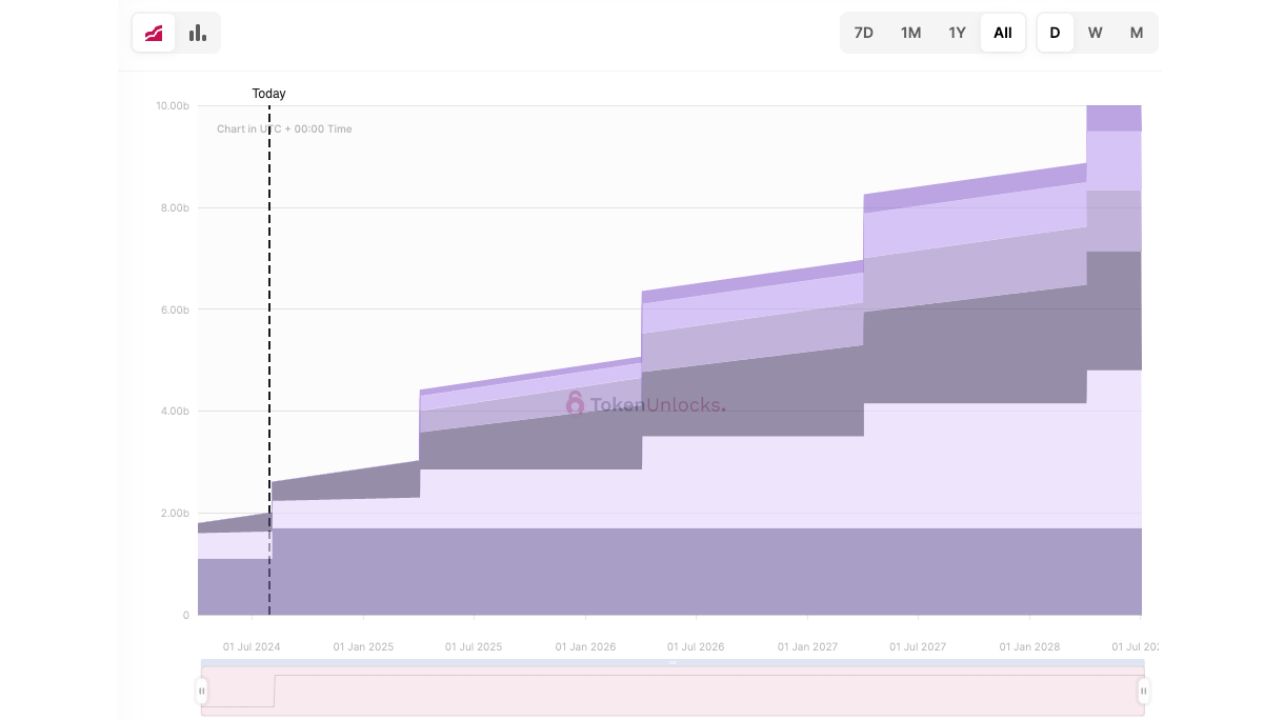Set granularity to D (daily)
Image resolution: width=1280 pixels, height=720 pixels.
(x=1055, y=33)
